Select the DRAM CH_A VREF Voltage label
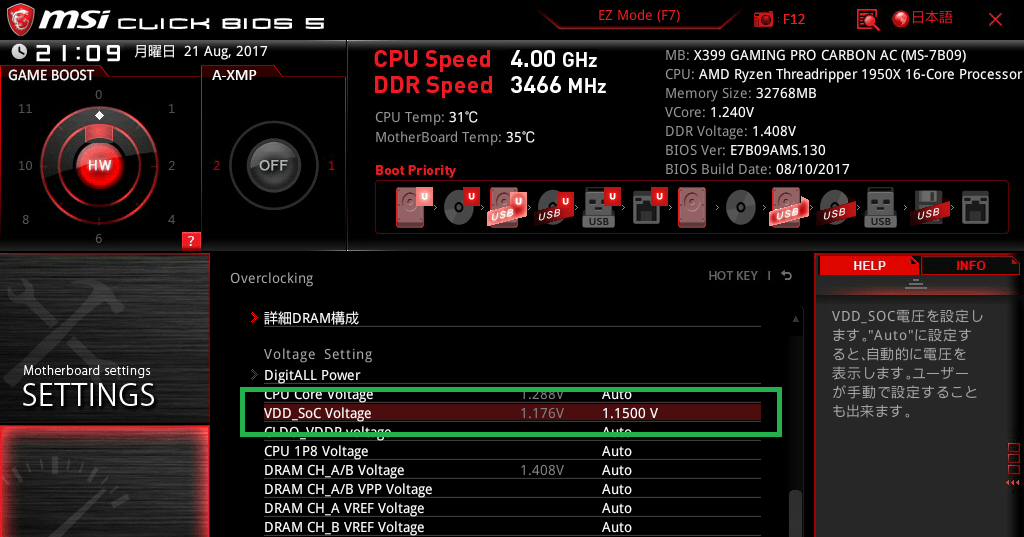The height and width of the screenshot is (537, 1024). (344, 508)
